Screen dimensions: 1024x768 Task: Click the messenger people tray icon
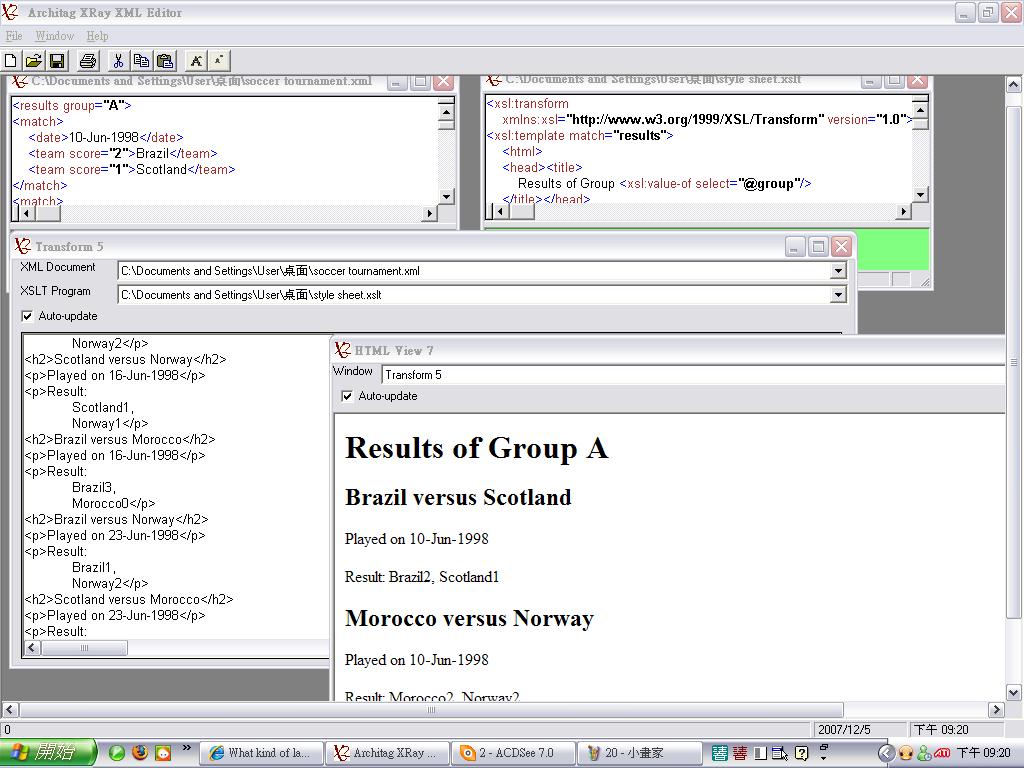(x=924, y=753)
